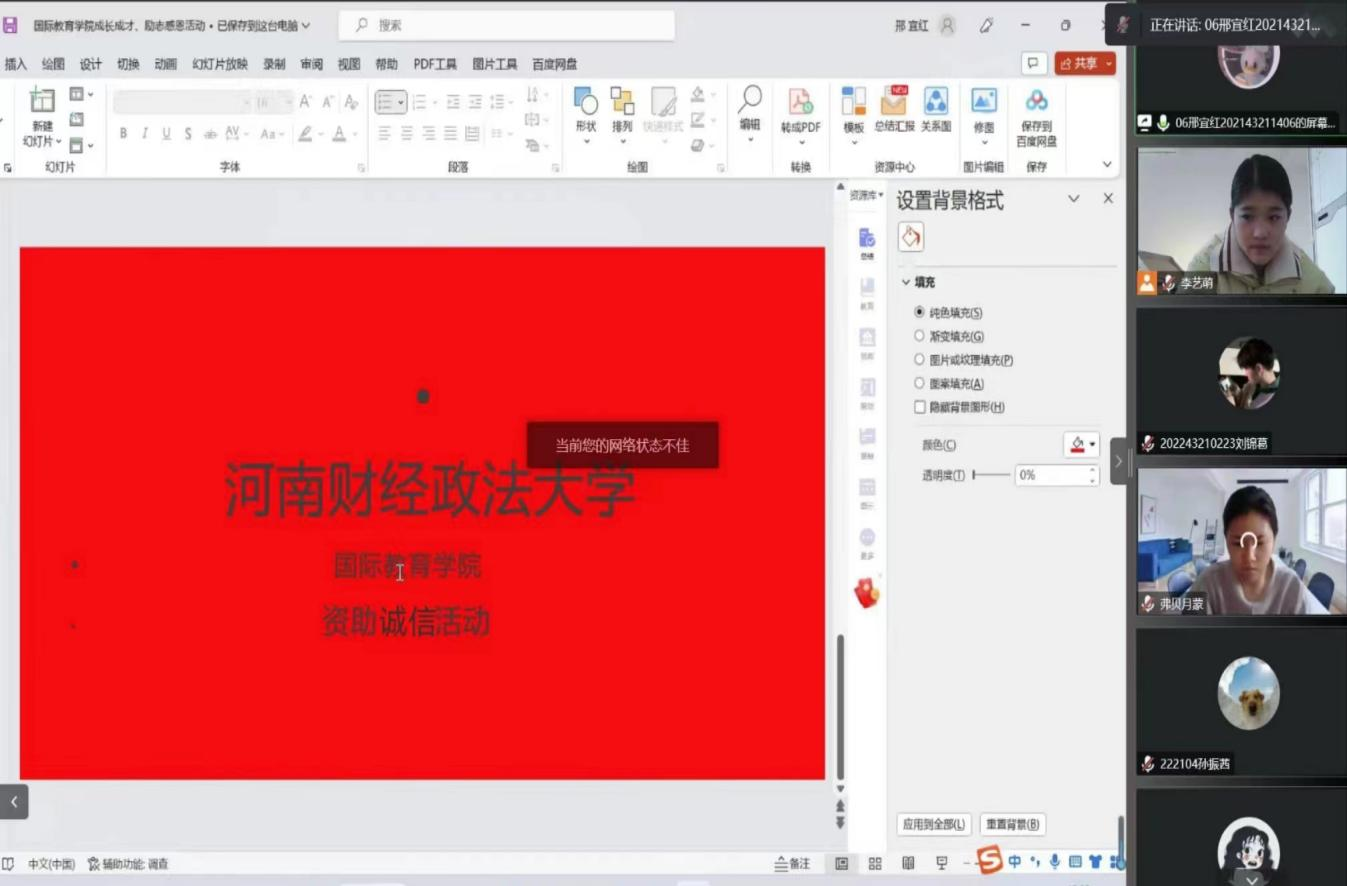Tick the Hide background graphics (隐藏背景图形) checkbox
The image size is (1347, 886).
point(920,407)
